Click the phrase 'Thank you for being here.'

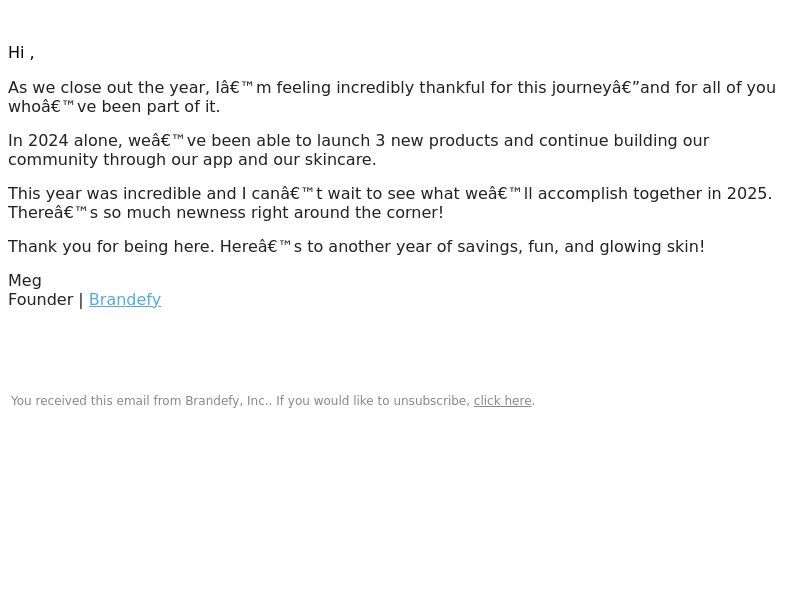pyautogui.click(x=111, y=247)
